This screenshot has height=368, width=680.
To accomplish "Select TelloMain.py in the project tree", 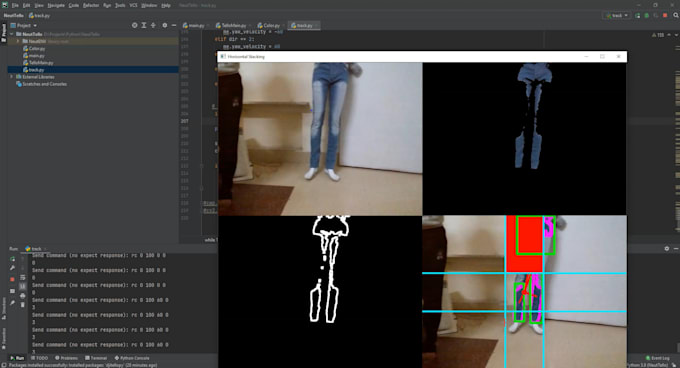I will 38,63.
